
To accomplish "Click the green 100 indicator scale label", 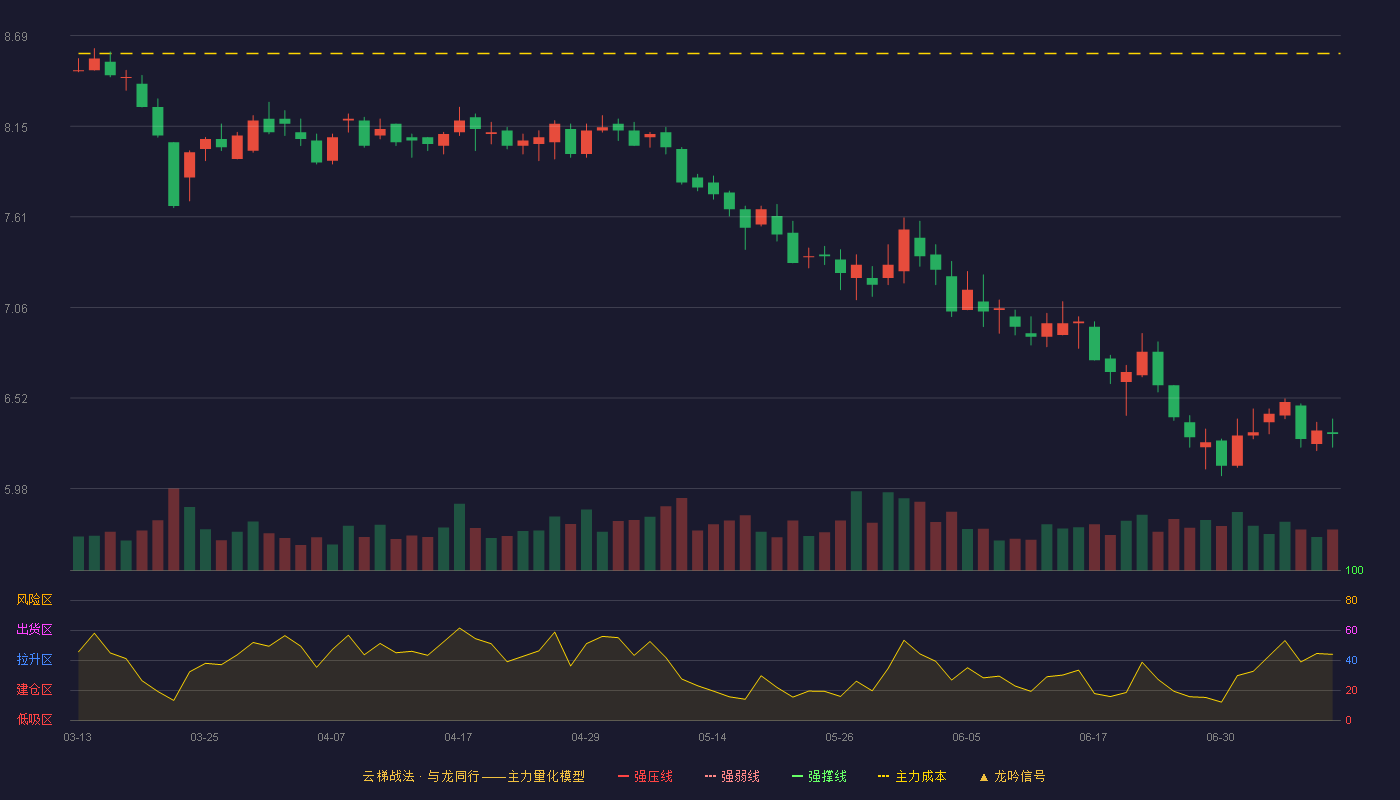I will [x=1354, y=571].
